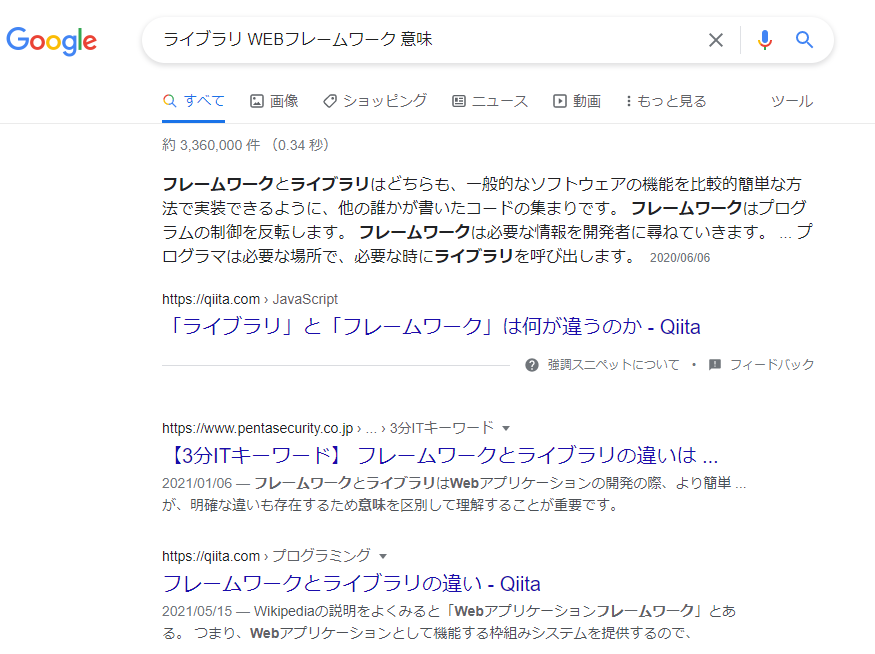Click the Google logo to return home

click(51, 40)
